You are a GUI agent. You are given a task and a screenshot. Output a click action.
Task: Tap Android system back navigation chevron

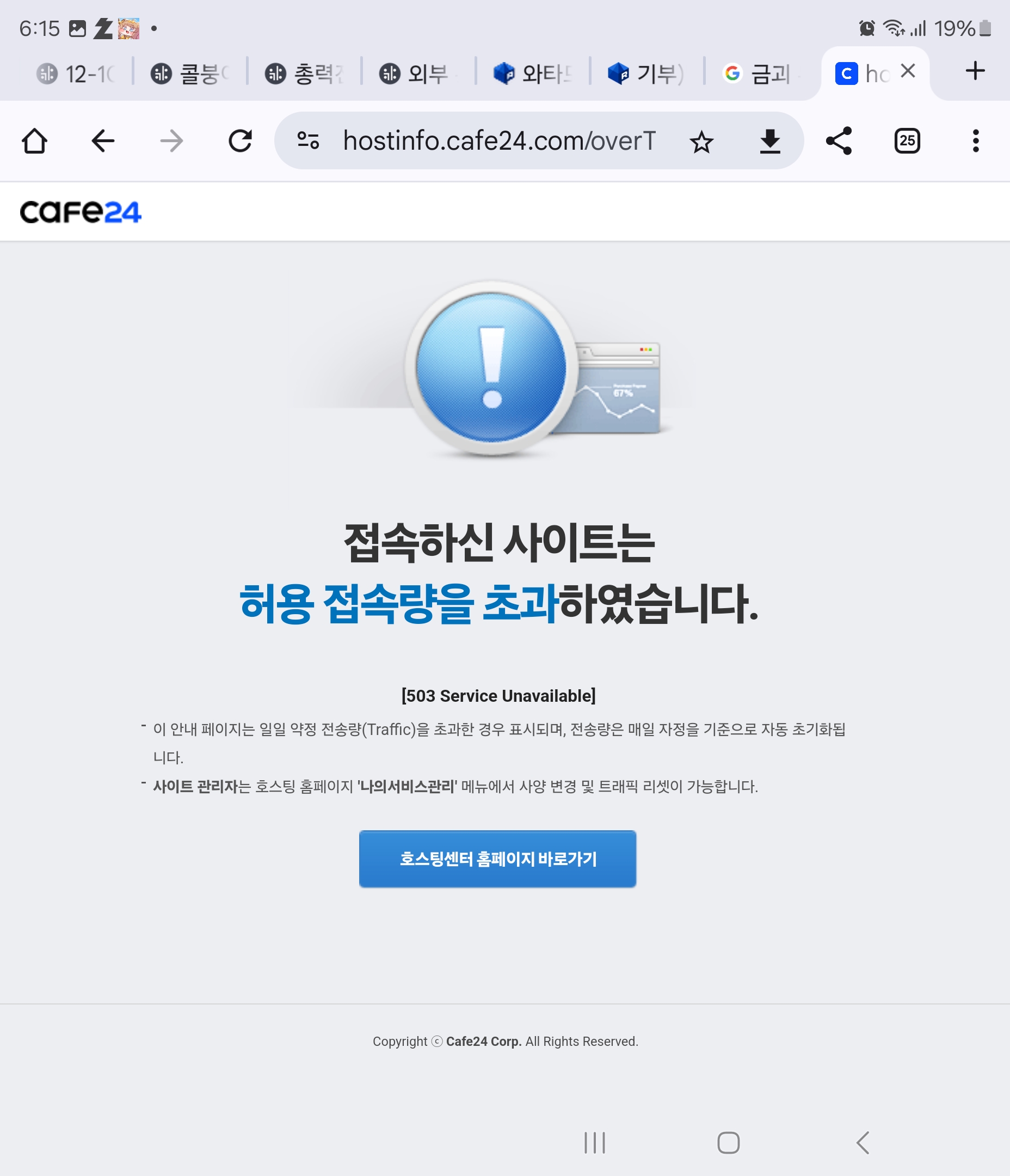tap(863, 1142)
